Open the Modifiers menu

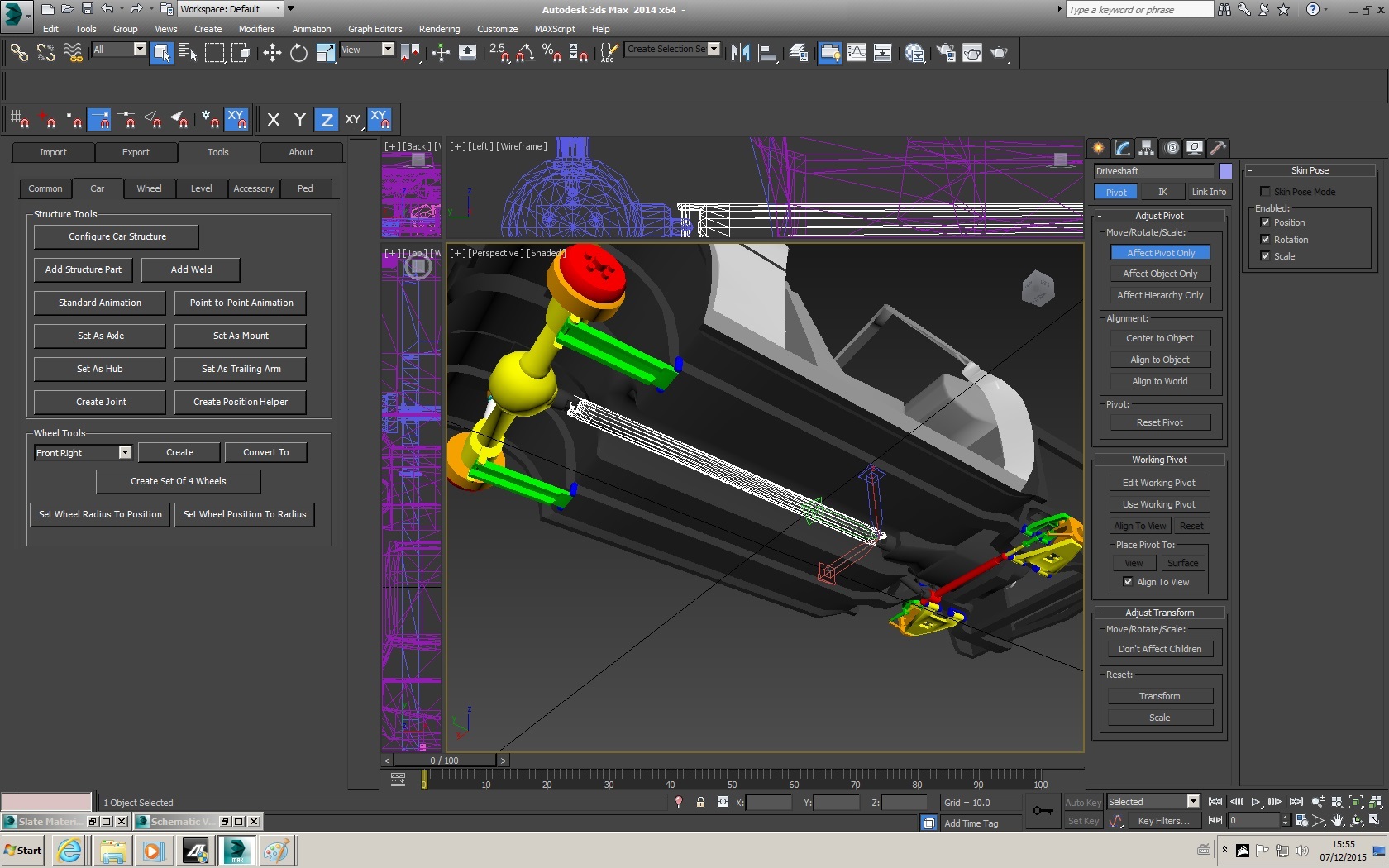256,29
